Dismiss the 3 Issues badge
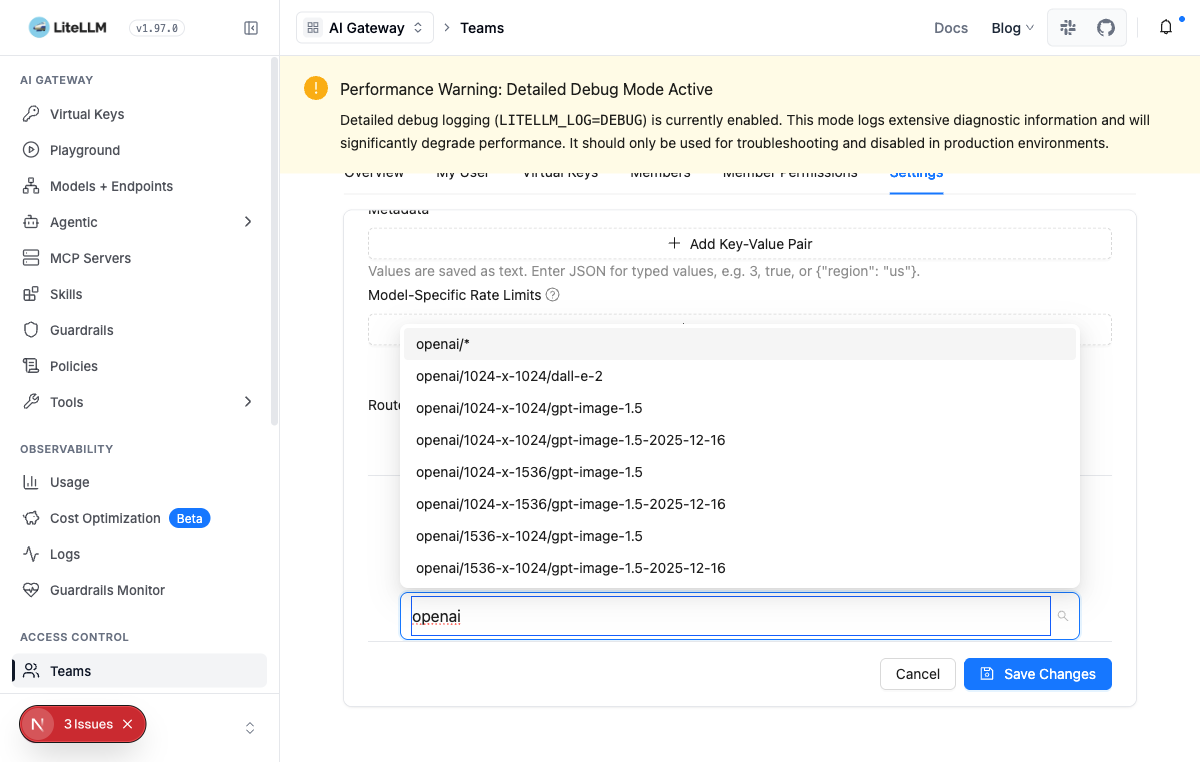 pos(127,724)
